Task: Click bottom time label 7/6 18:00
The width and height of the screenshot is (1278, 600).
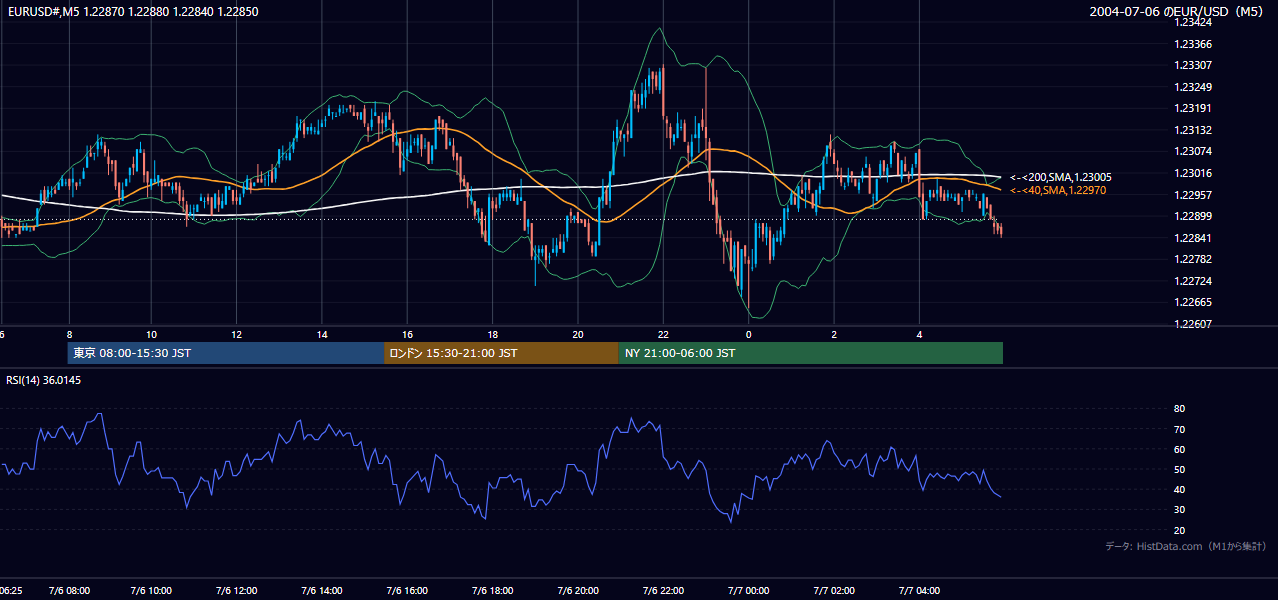Action: pos(493,590)
